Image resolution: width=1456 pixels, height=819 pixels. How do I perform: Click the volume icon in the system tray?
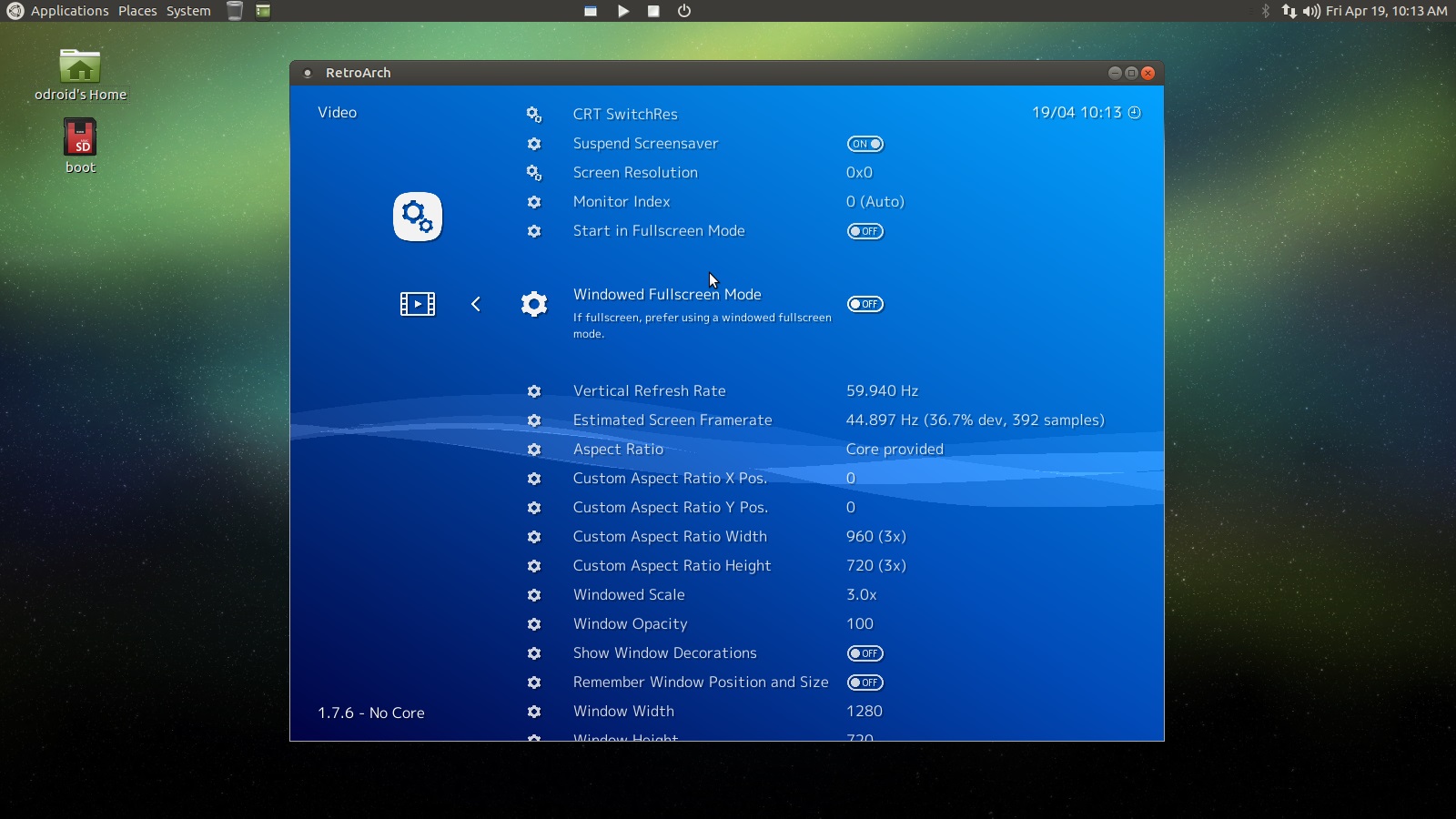(x=1309, y=11)
